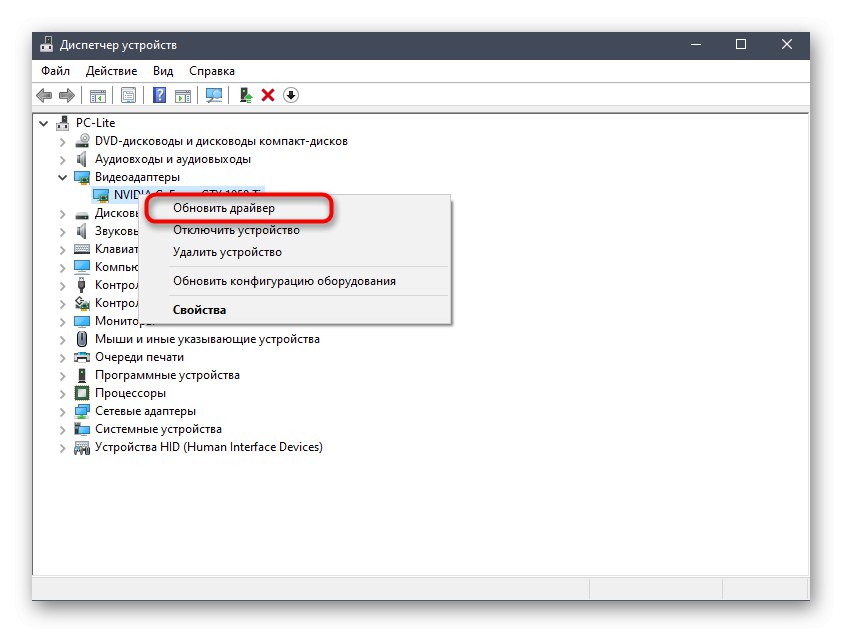Image resolution: width=842 pixels, height=633 pixels.
Task: Collapse the Видеоадаптеры tree node
Action: [x=63, y=176]
